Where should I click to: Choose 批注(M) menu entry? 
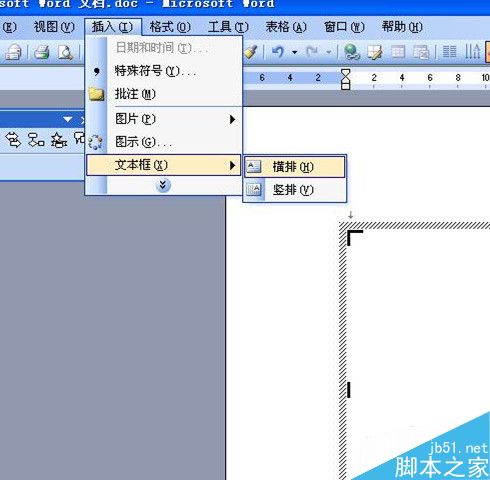(164, 94)
